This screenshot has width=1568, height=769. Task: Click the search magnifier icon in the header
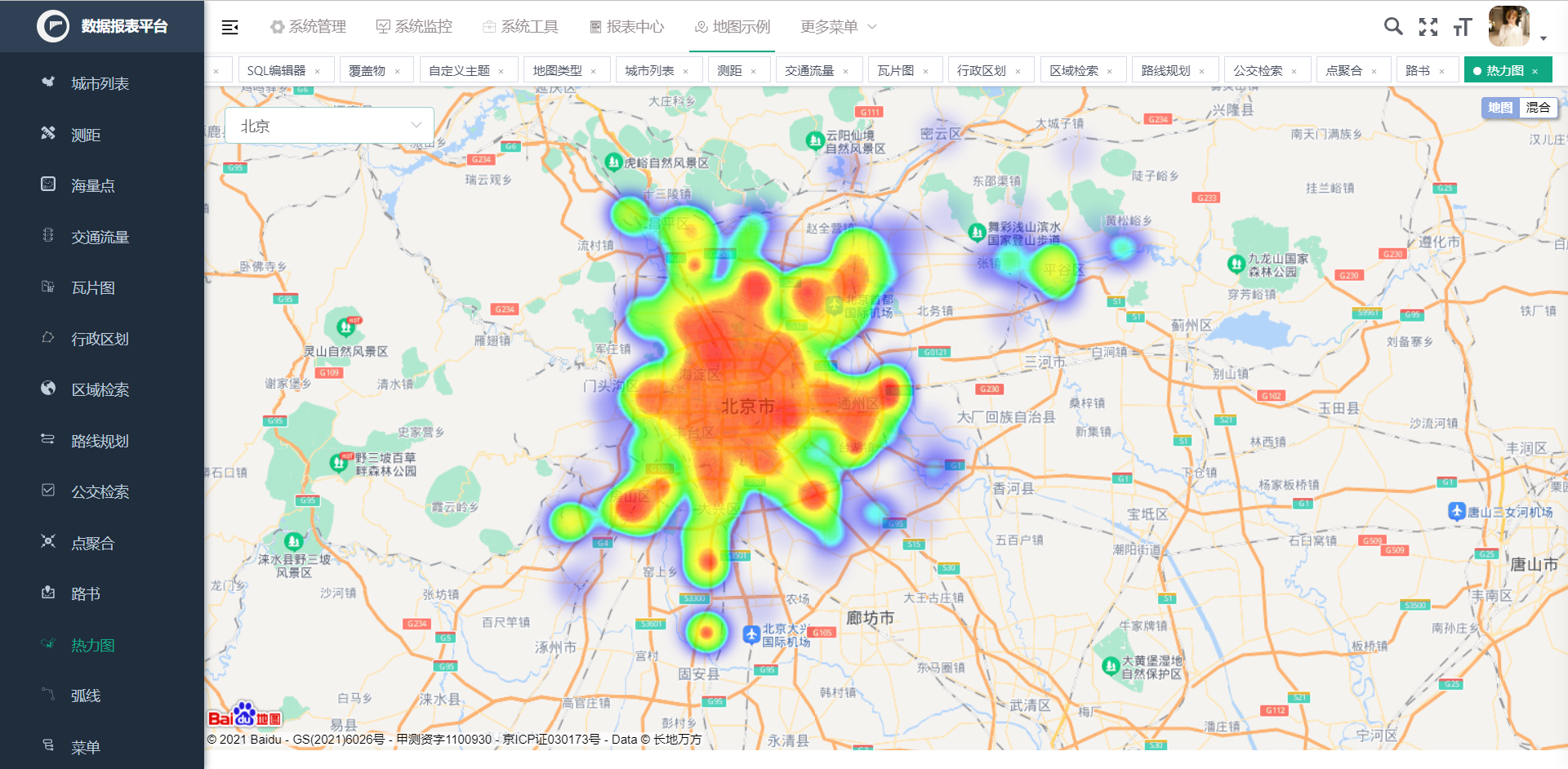(x=1393, y=26)
